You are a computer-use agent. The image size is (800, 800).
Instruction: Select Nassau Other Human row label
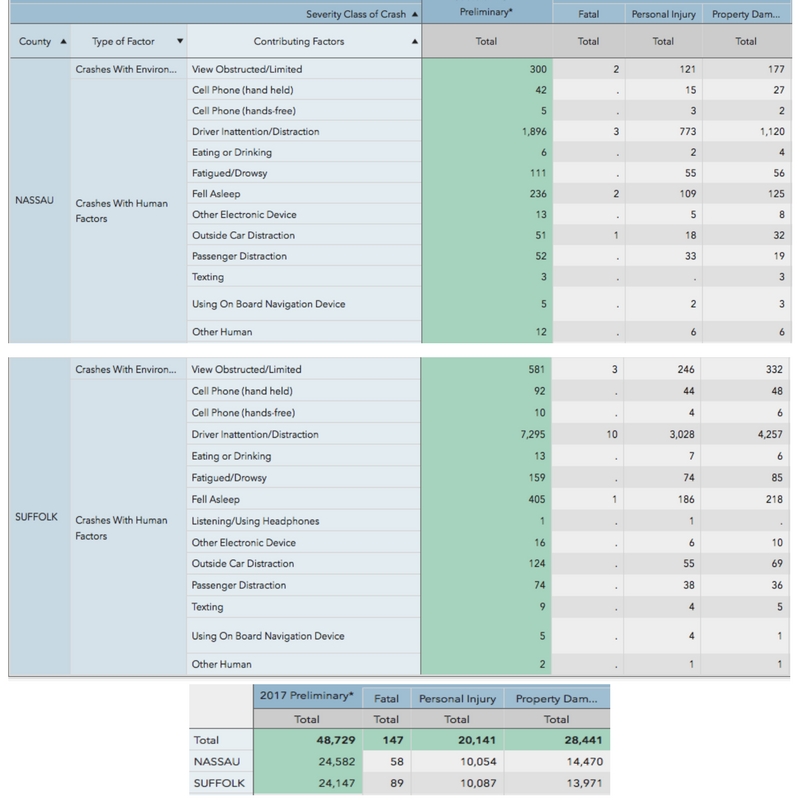tap(222, 332)
